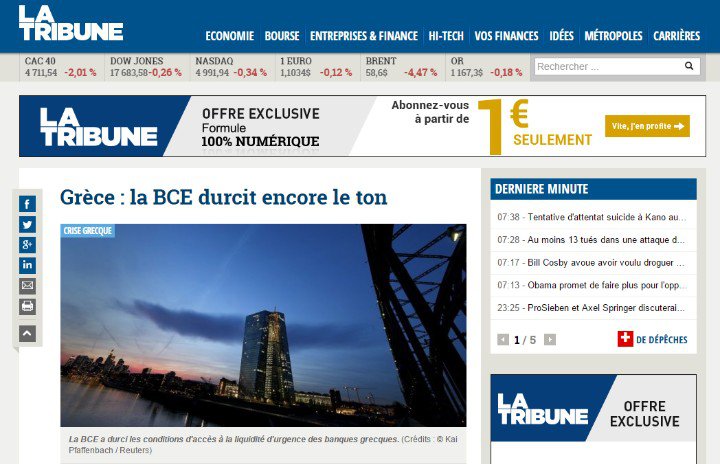Open the BOURSE section
The image size is (720, 464).
(x=282, y=36)
